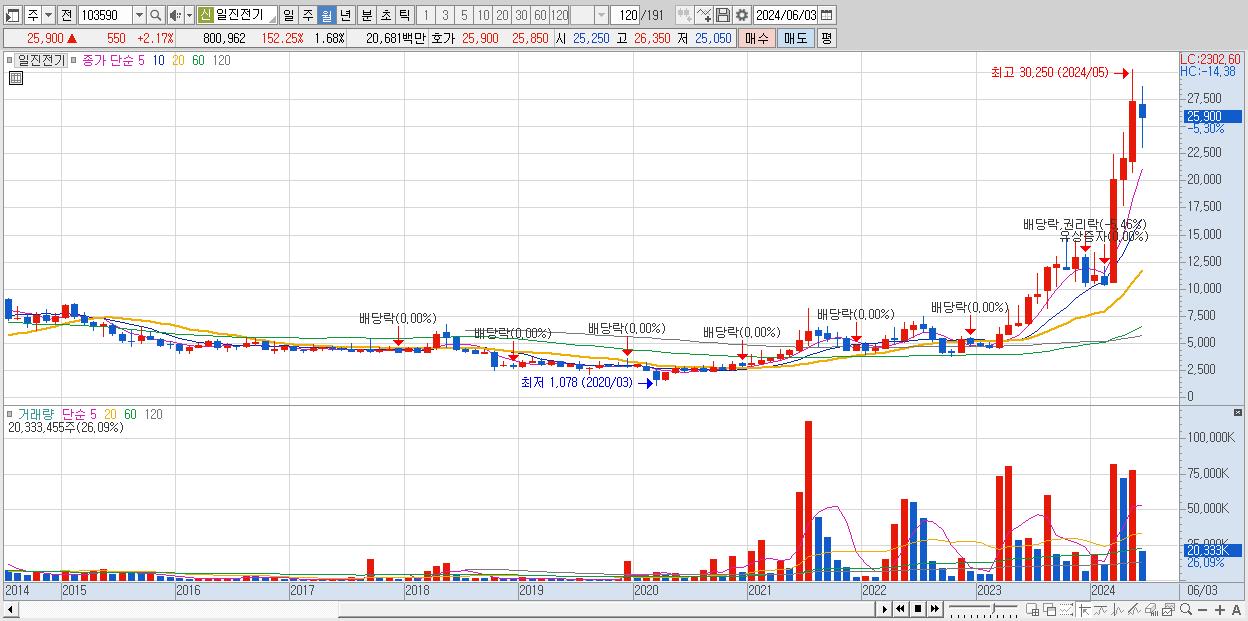Screen dimensions: 1248x621
Task: Click the 일진전기 legend label in chart
Action: [40, 60]
